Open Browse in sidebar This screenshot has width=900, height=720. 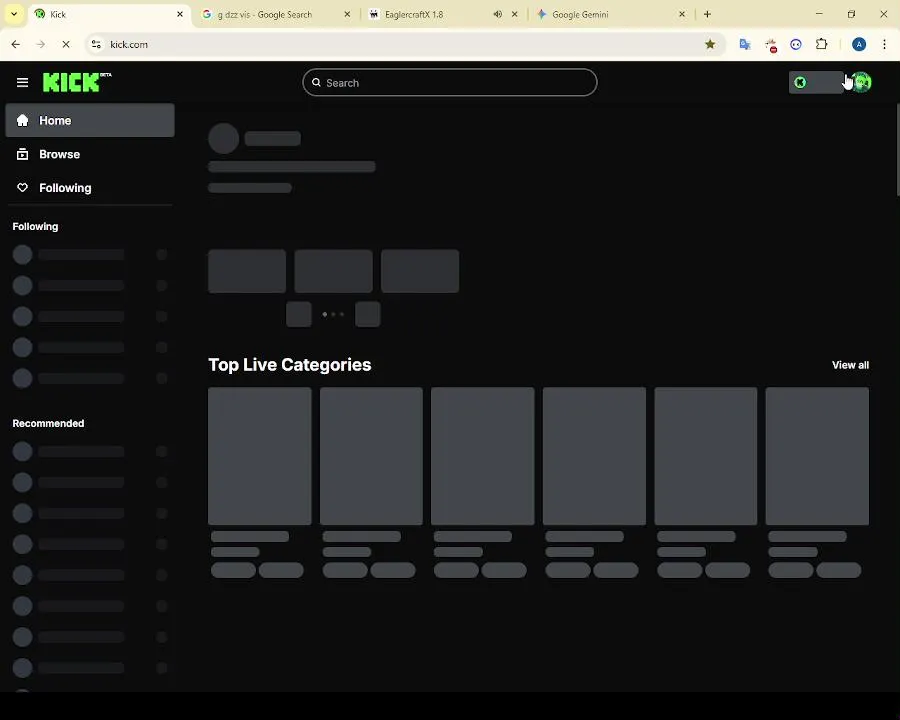pos(90,154)
